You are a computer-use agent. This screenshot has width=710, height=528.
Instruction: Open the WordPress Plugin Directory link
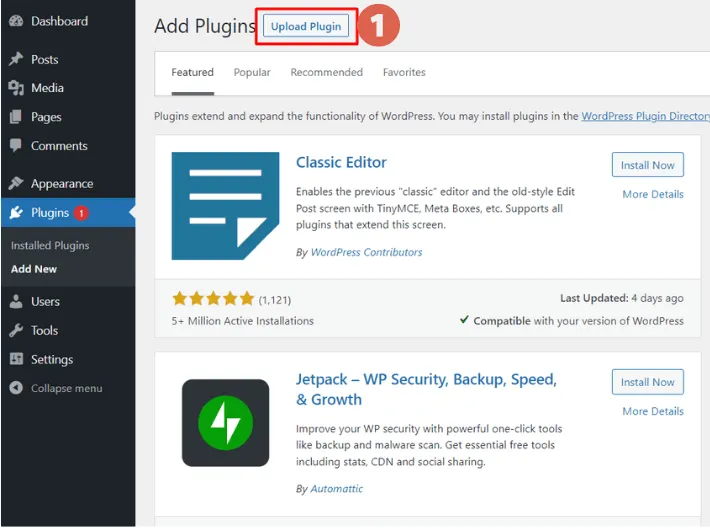click(x=645, y=116)
